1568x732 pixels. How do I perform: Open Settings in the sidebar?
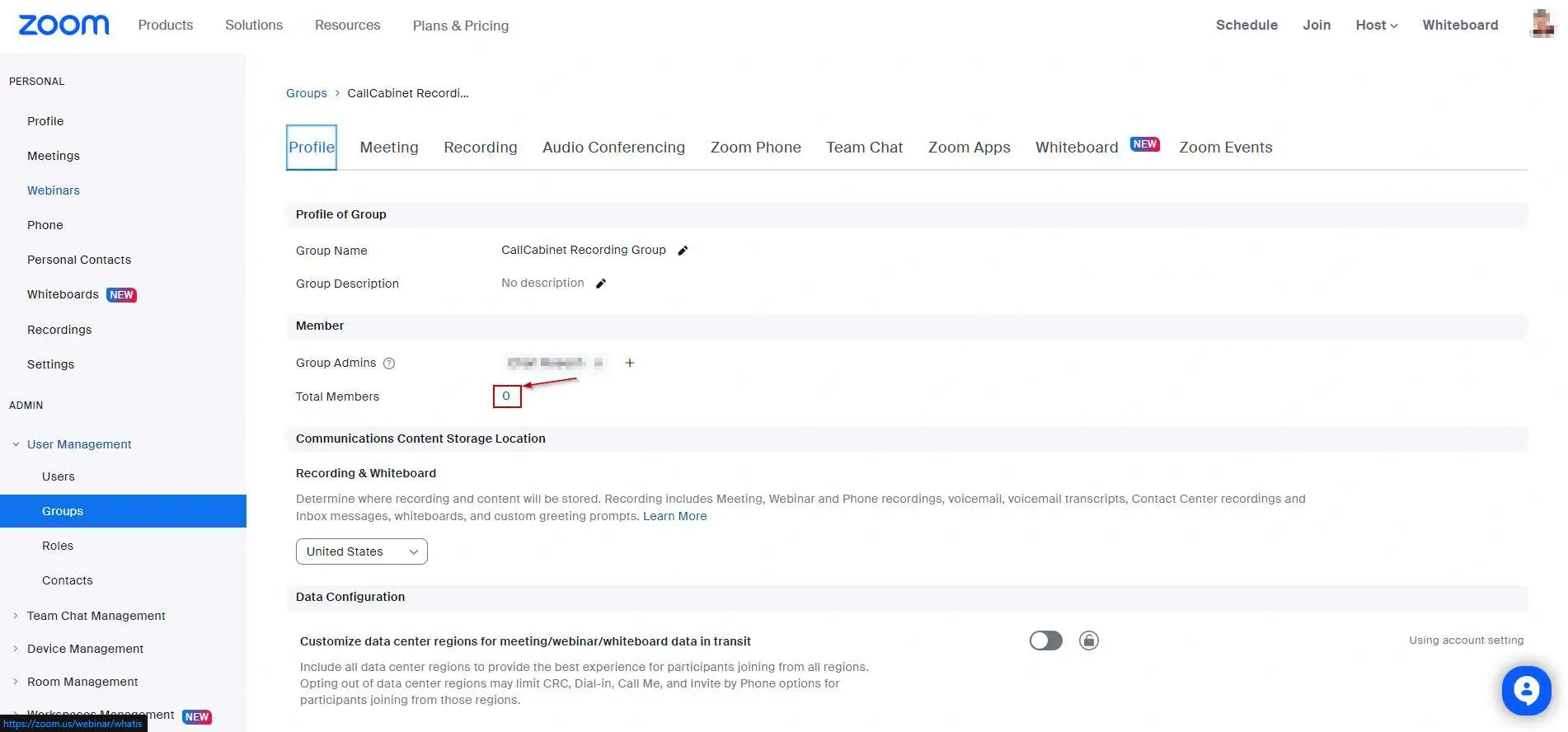pyautogui.click(x=50, y=364)
